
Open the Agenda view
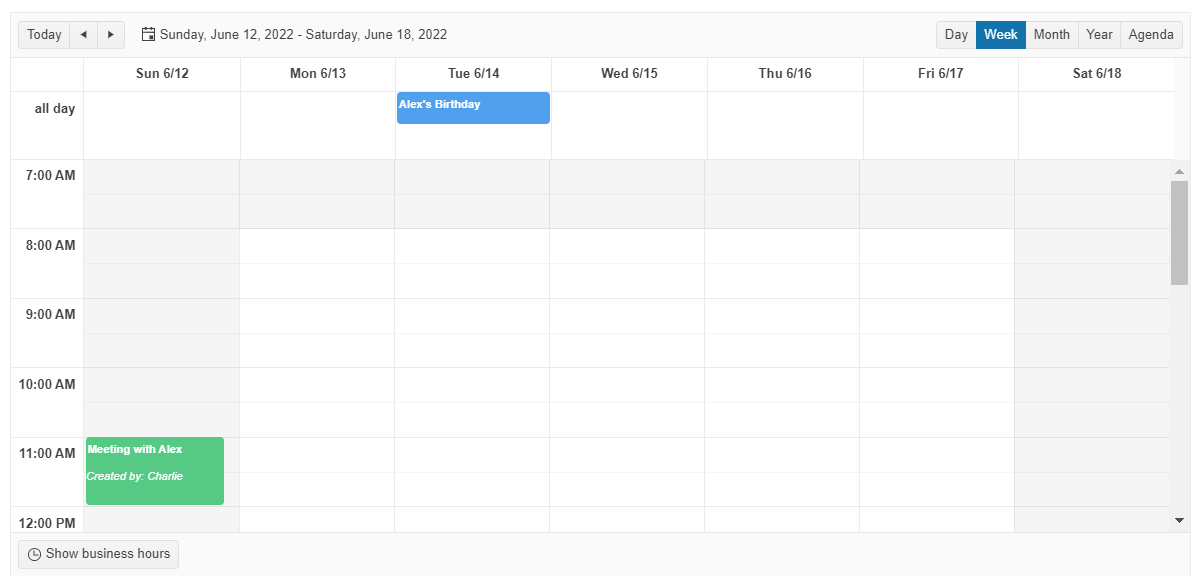pyautogui.click(x=1150, y=34)
